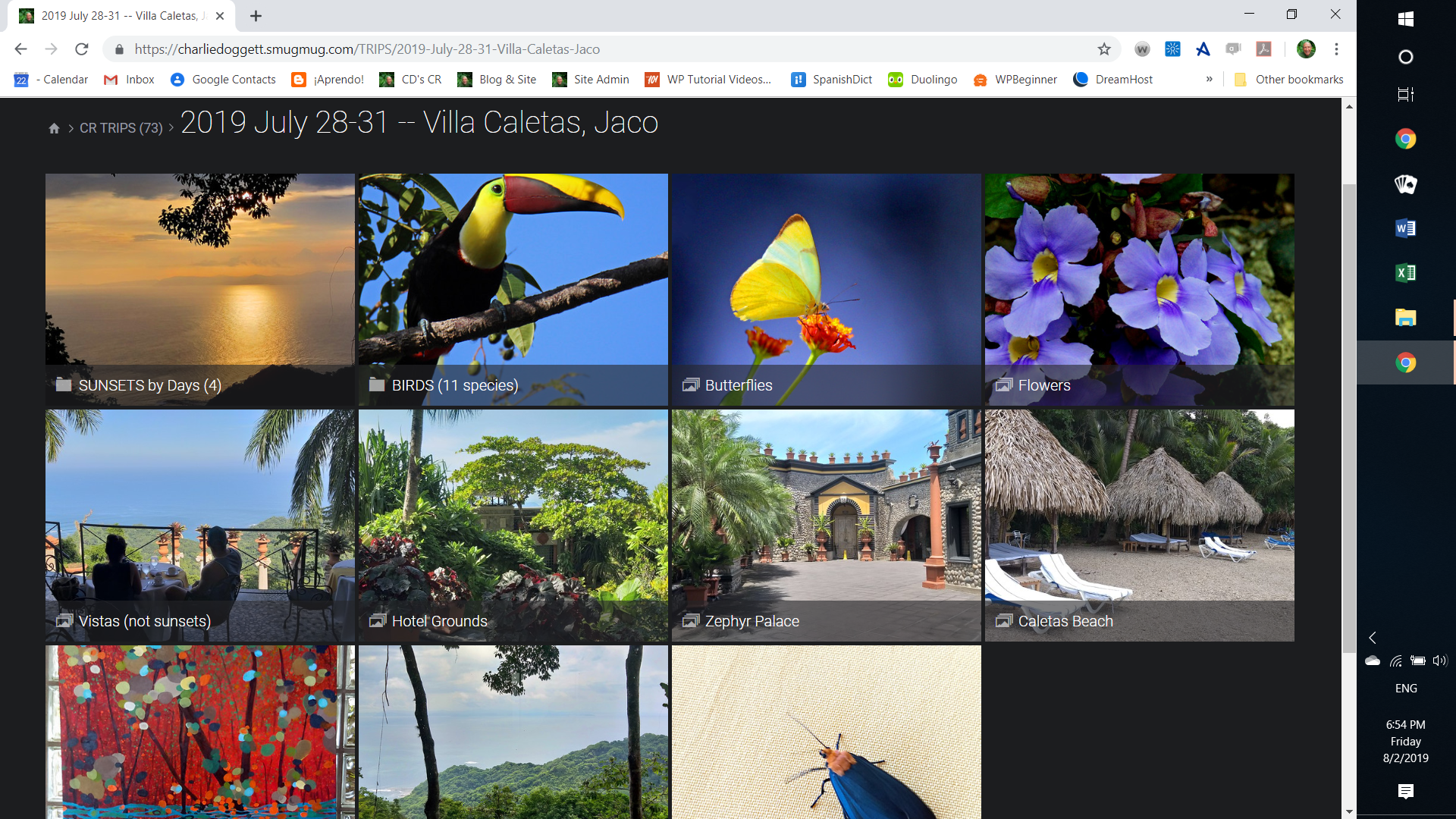This screenshot has height=819, width=1456.
Task: Go to SmugMug home via house icon
Action: click(x=54, y=128)
